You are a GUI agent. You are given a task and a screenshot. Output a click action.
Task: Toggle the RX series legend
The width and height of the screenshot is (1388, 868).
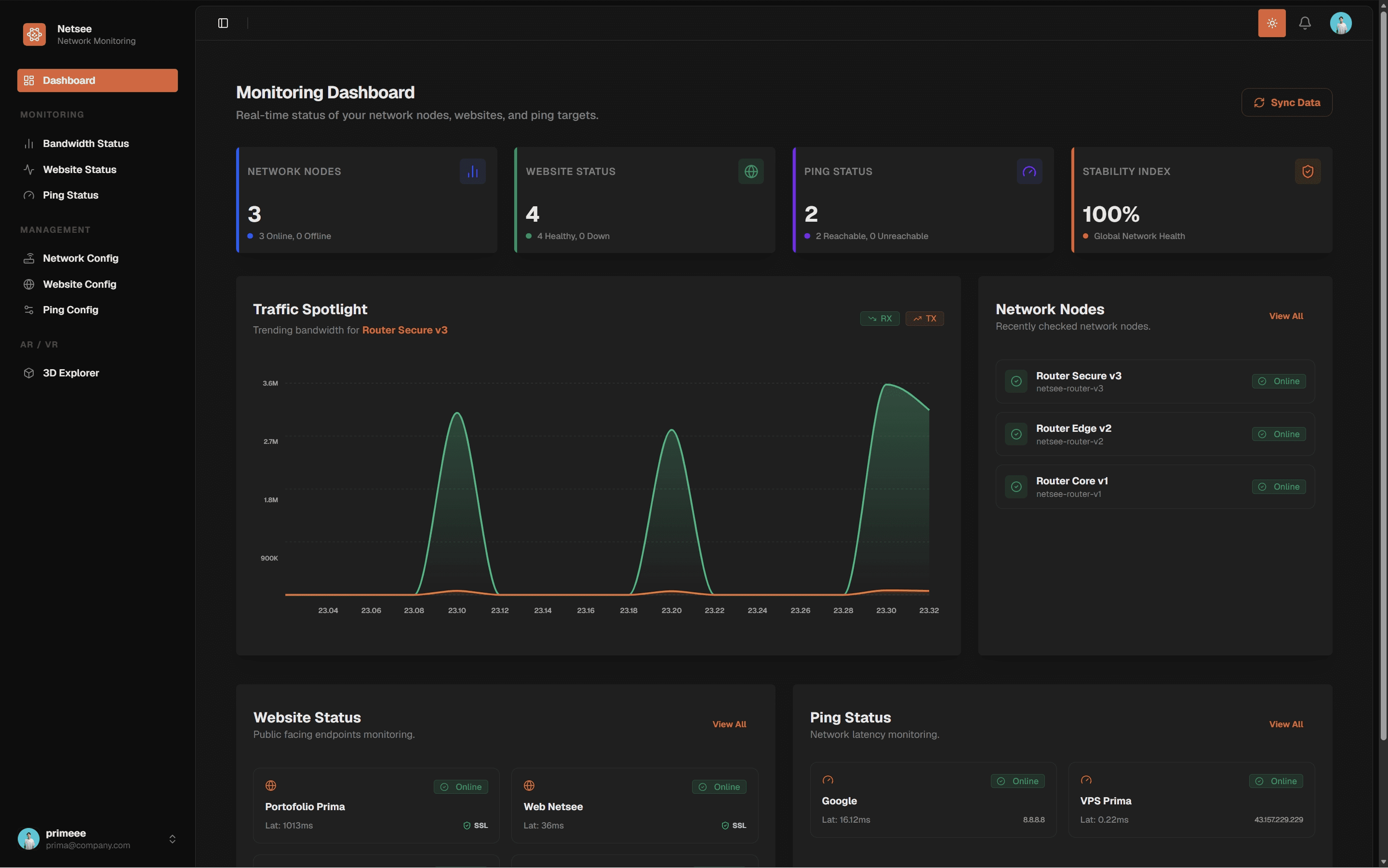click(880, 319)
